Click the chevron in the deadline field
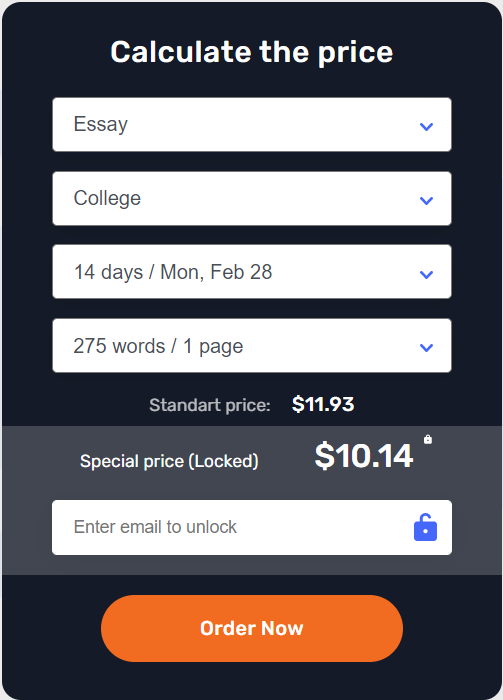503x700 pixels. pos(427,274)
